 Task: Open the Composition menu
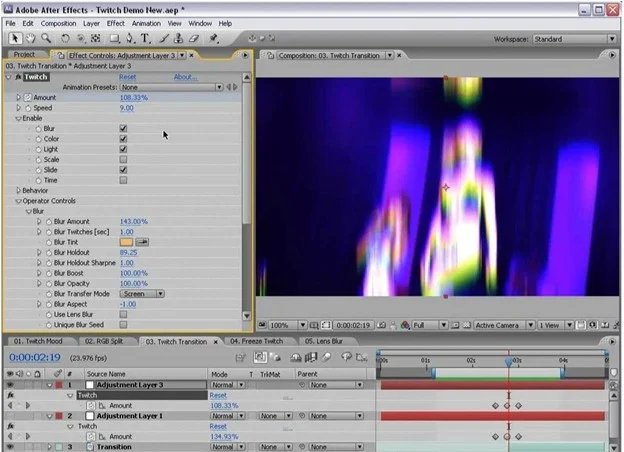(58, 23)
